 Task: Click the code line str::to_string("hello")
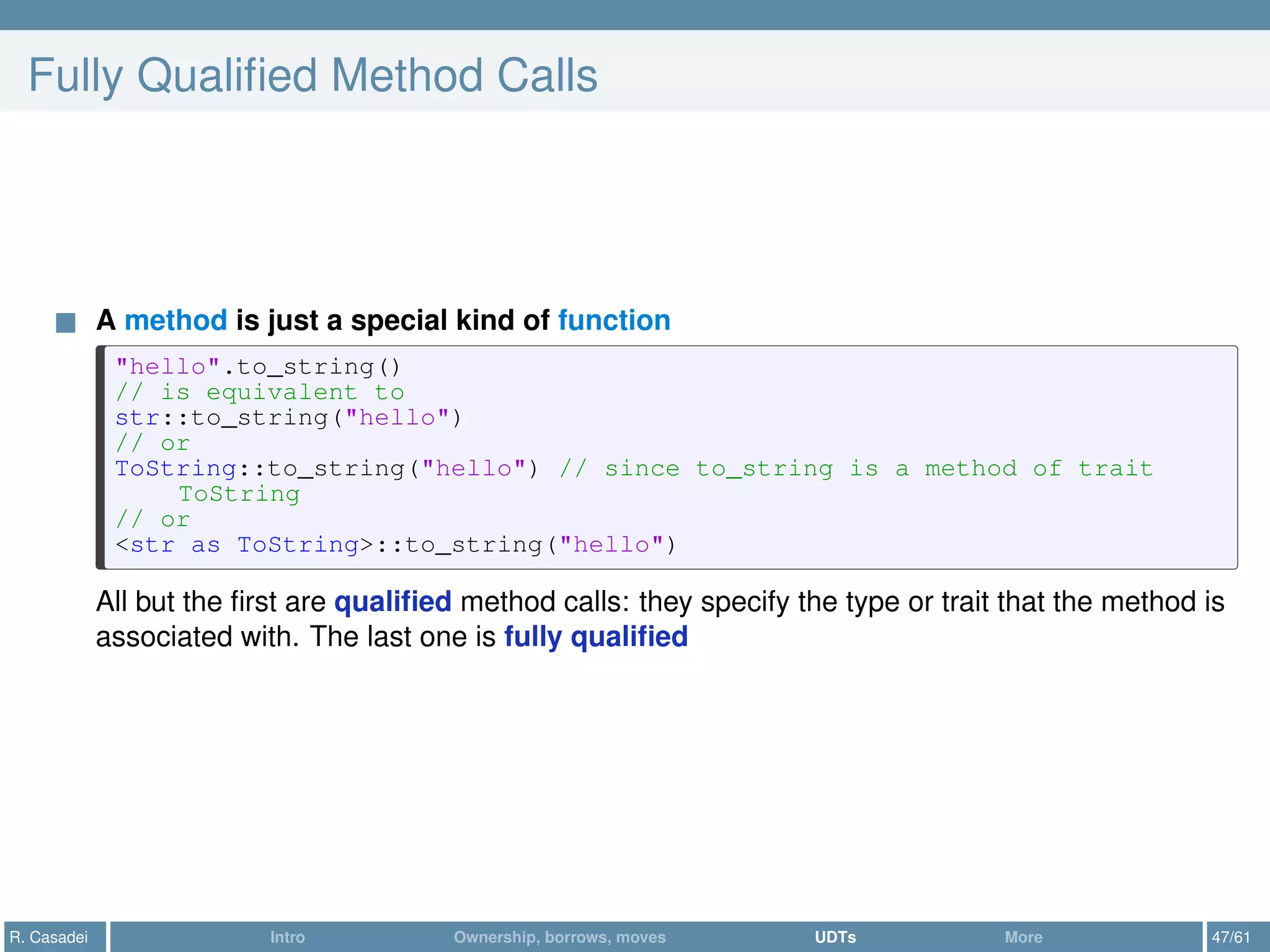[x=288, y=418]
